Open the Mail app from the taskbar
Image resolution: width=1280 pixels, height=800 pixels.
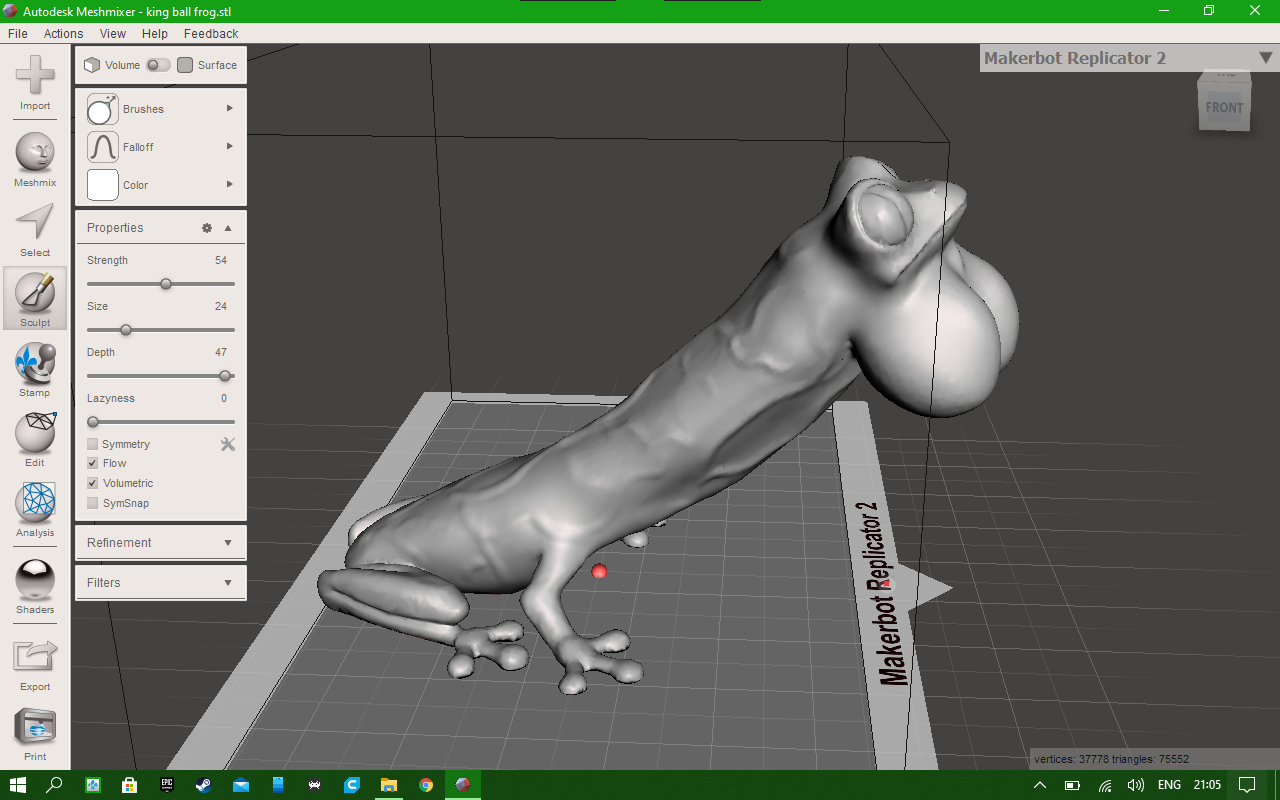pos(241,785)
